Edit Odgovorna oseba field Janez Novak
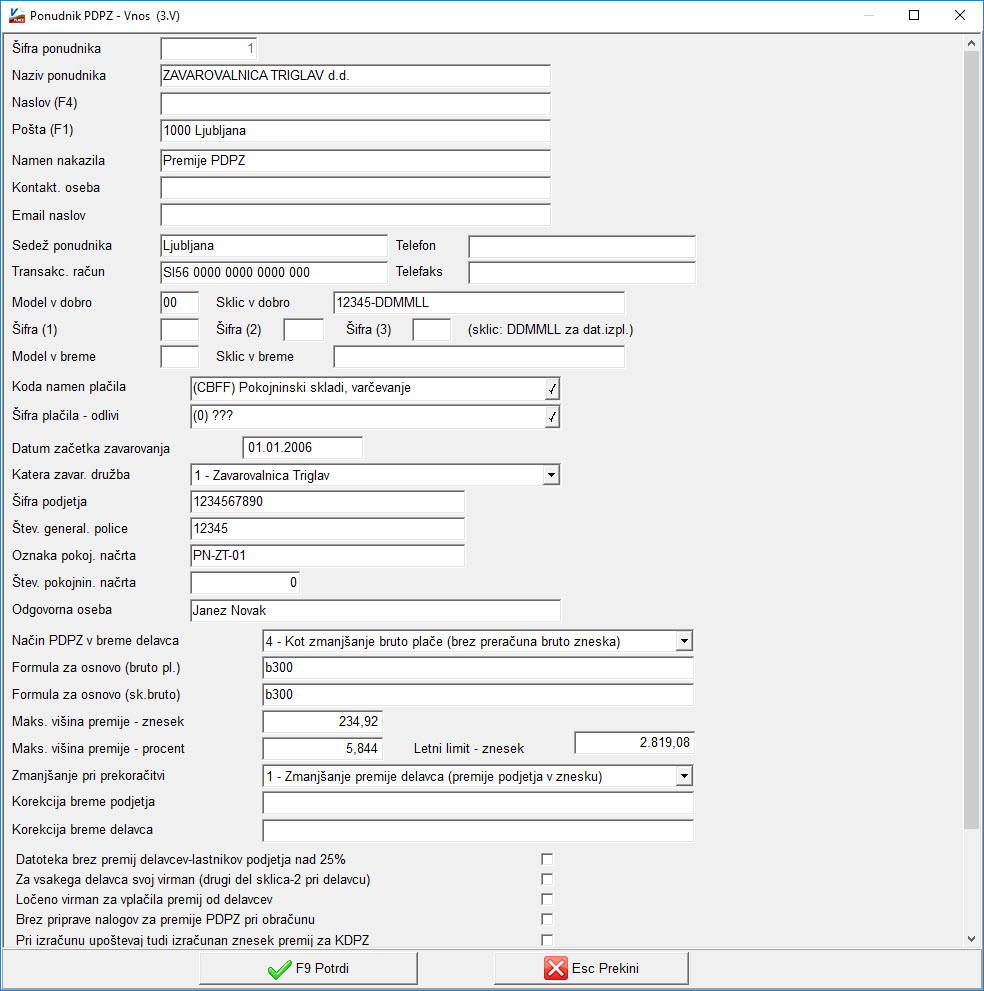This screenshot has height=991, width=984. [x=375, y=611]
